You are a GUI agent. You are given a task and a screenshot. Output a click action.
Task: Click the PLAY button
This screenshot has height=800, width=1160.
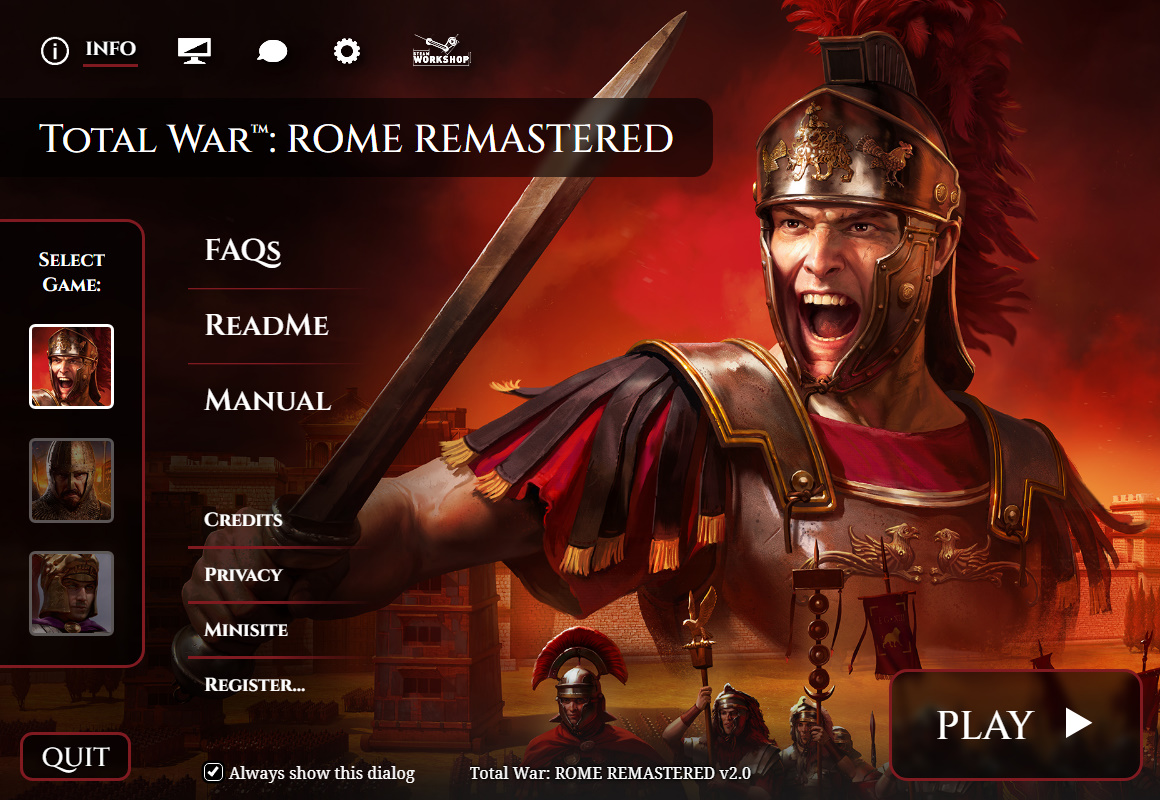[x=1016, y=725]
